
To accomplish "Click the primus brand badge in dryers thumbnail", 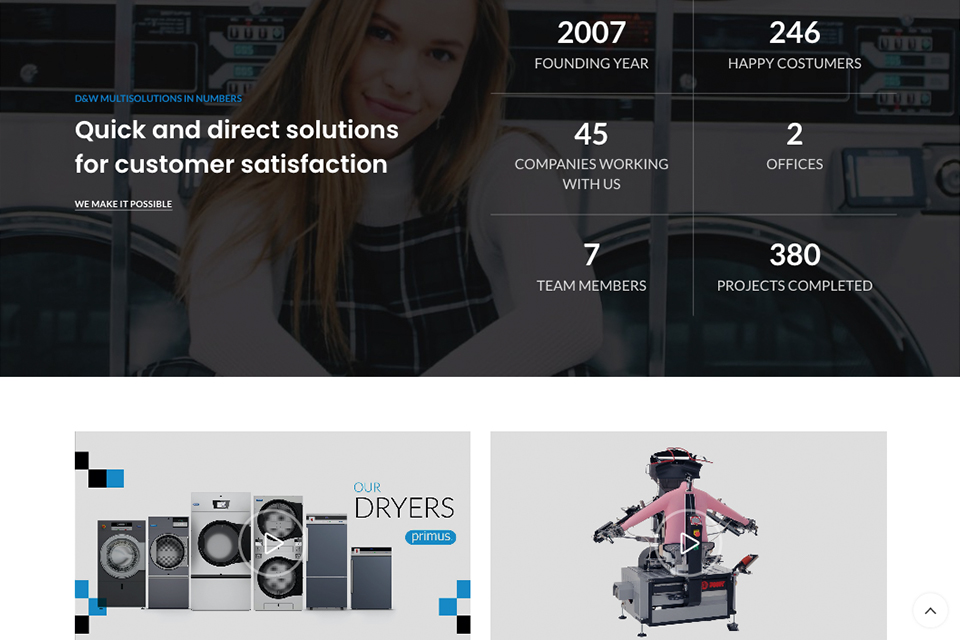I will pyautogui.click(x=430, y=536).
